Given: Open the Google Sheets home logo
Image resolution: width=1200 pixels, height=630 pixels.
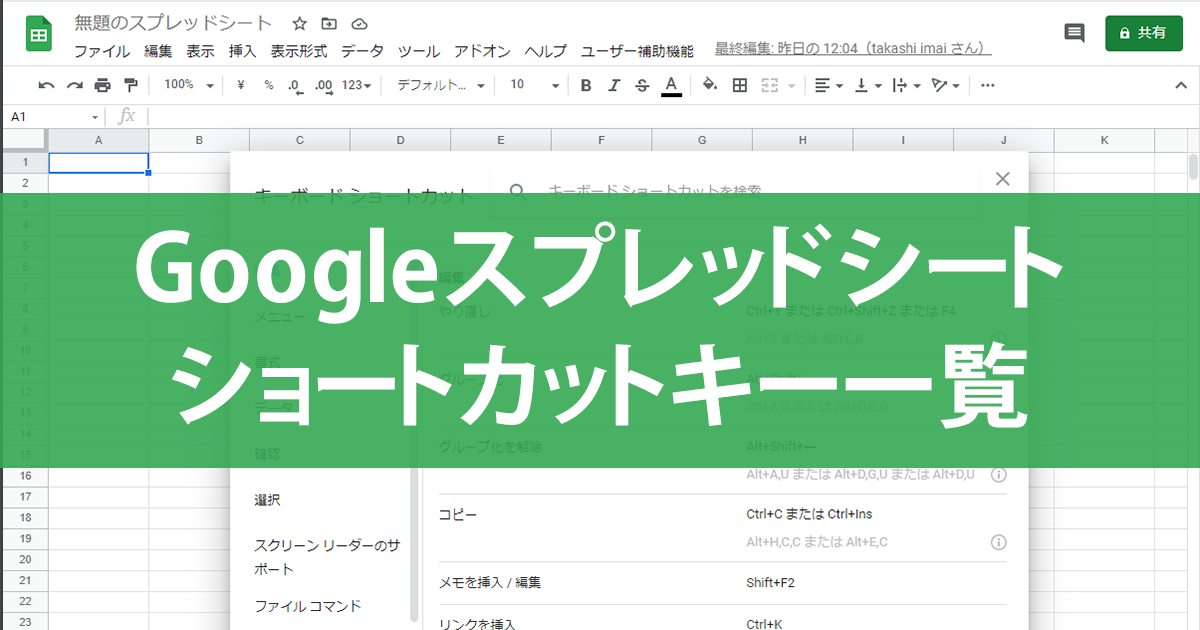Looking at the screenshot, I should (x=38, y=36).
